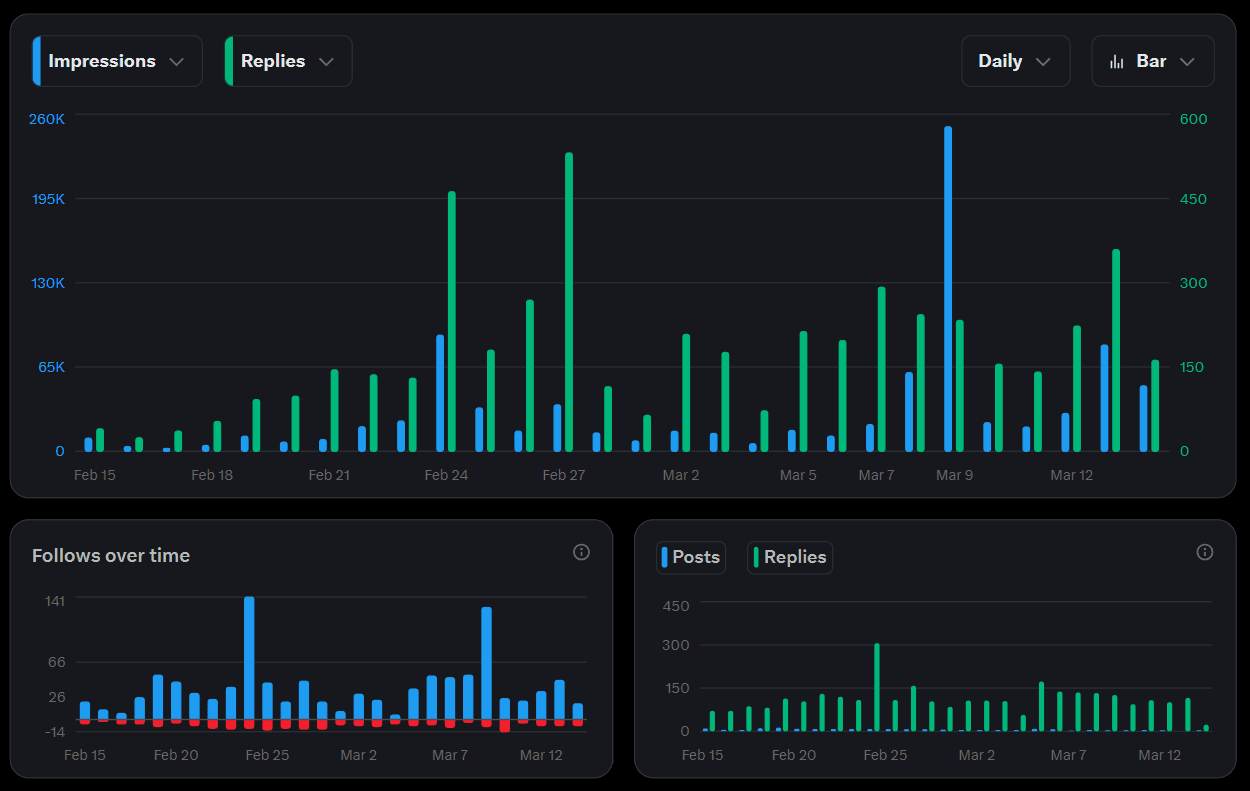Click chevron arrow next to Daily
Viewport: 1250px width, 791px height.
(1043, 62)
